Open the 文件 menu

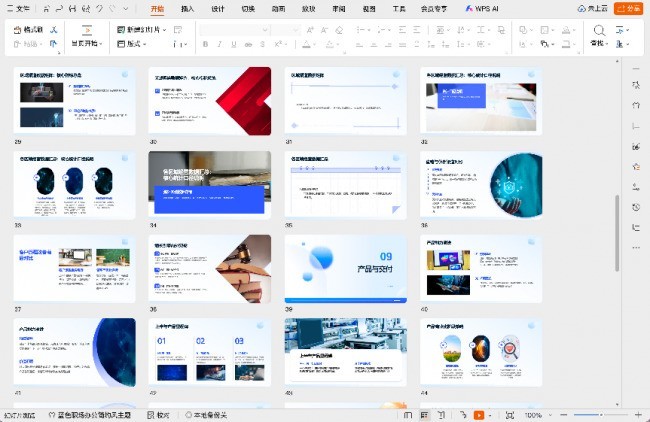tap(17, 8)
